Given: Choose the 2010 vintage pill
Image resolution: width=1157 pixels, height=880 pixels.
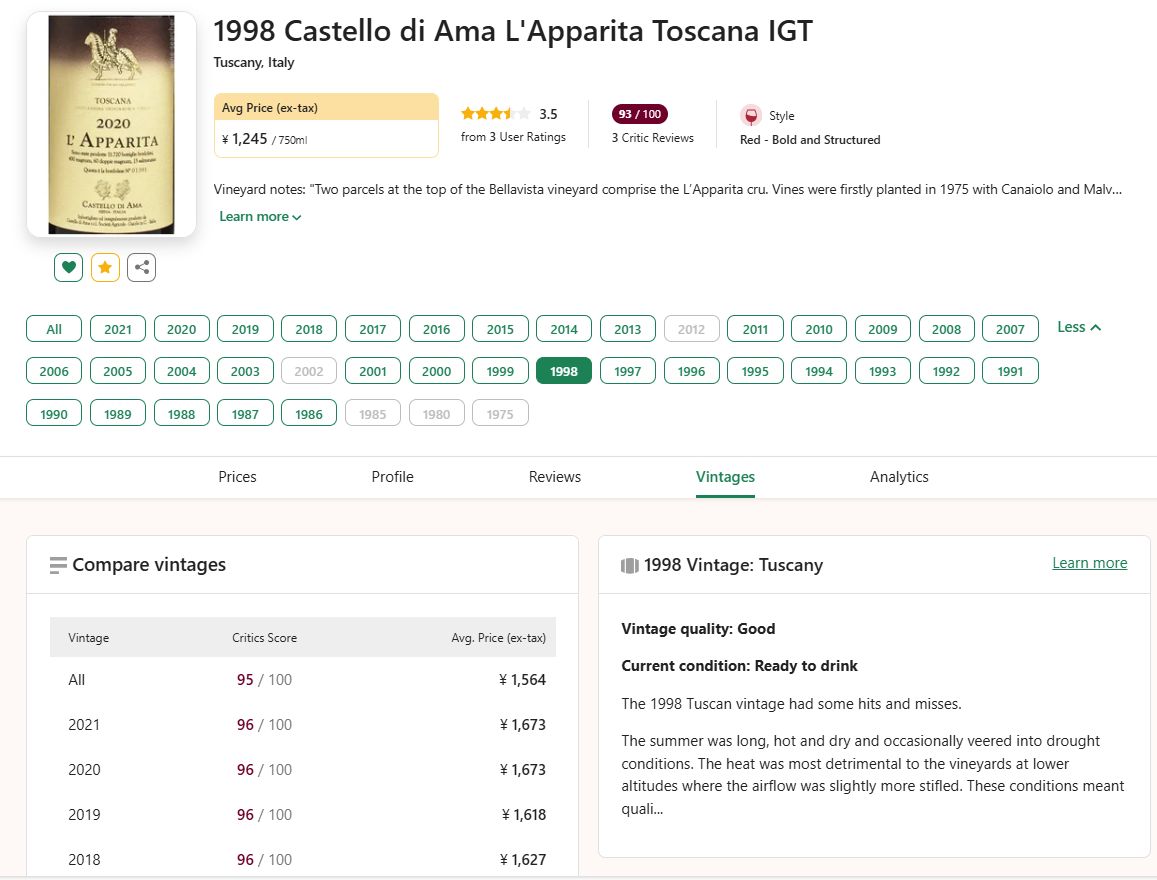Looking at the screenshot, I should 819,329.
